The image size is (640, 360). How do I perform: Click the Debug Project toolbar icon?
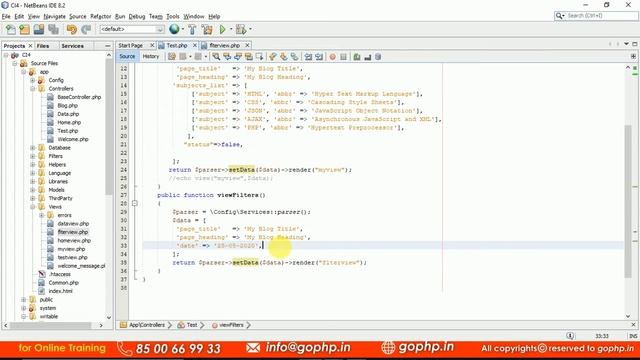click(x=241, y=29)
